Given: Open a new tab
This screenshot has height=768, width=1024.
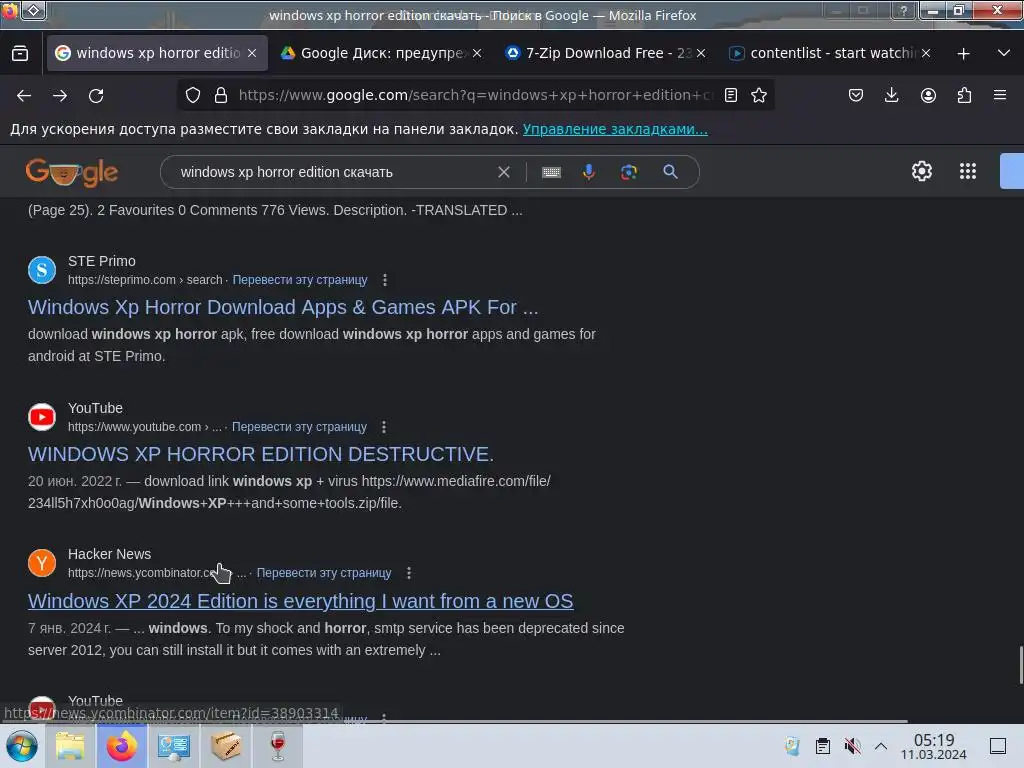Looking at the screenshot, I should pyautogui.click(x=963, y=54).
